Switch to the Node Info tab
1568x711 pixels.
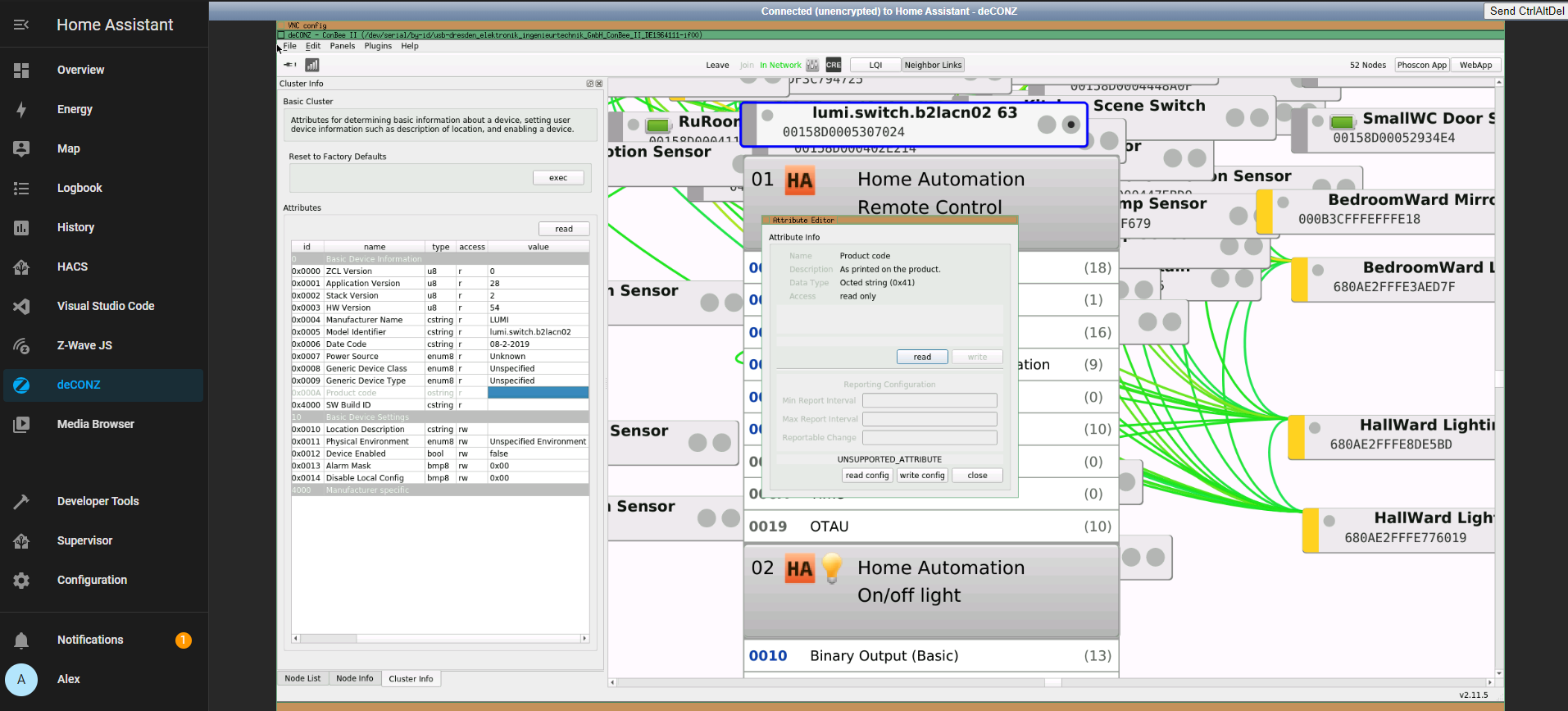coord(355,678)
